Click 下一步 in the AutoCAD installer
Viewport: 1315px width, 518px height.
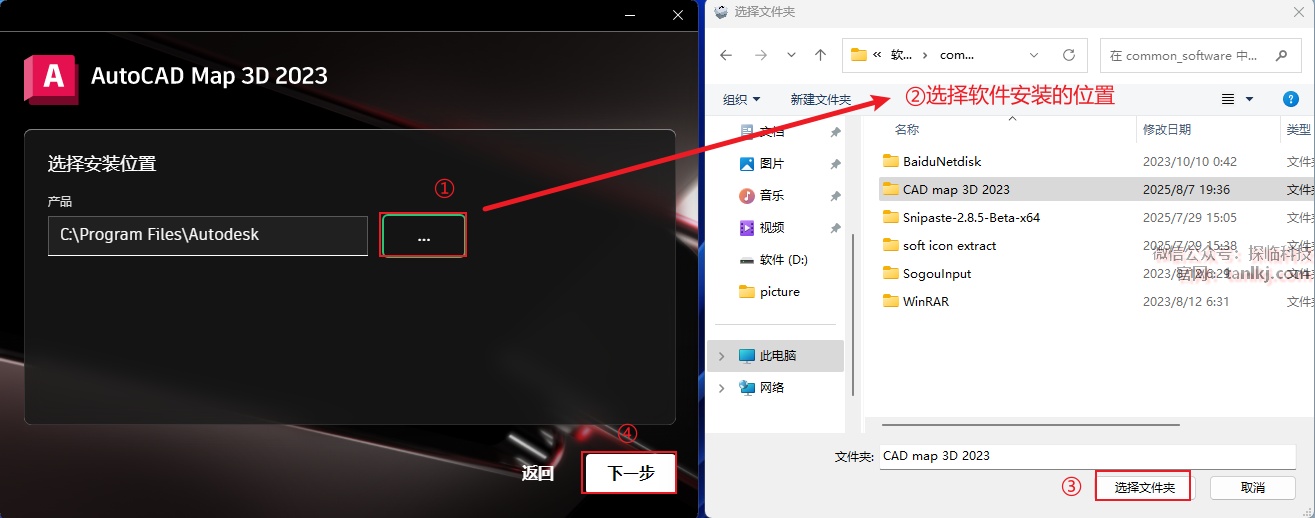click(x=630, y=473)
